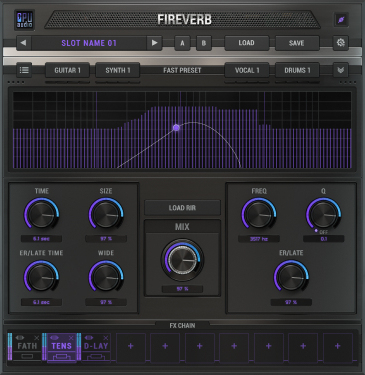Viewport: 365px width, 375px height.
Task: Click the FX CHAIN header label
Action: point(182,325)
